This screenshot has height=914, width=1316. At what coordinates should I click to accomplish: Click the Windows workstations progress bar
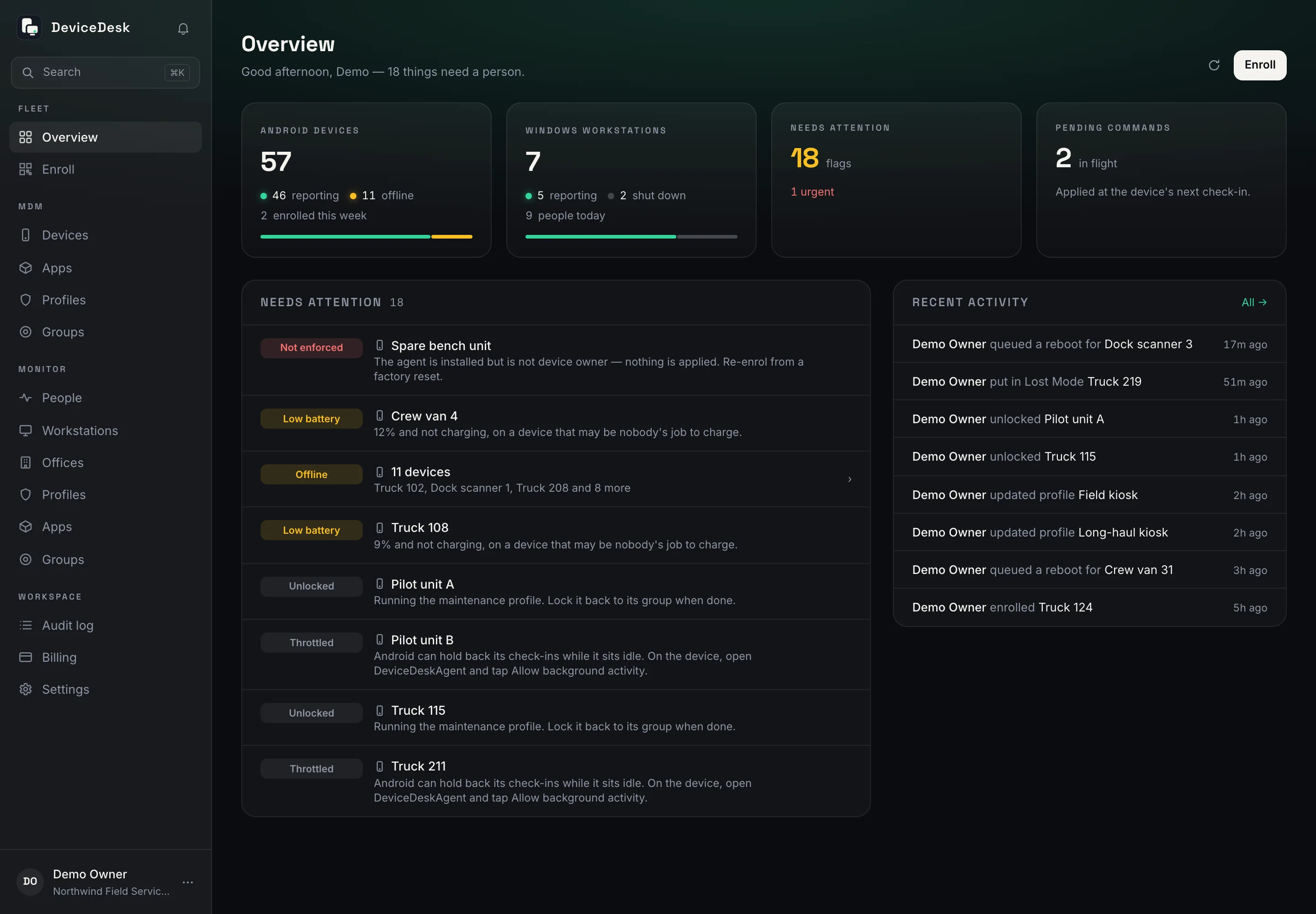tap(631, 237)
